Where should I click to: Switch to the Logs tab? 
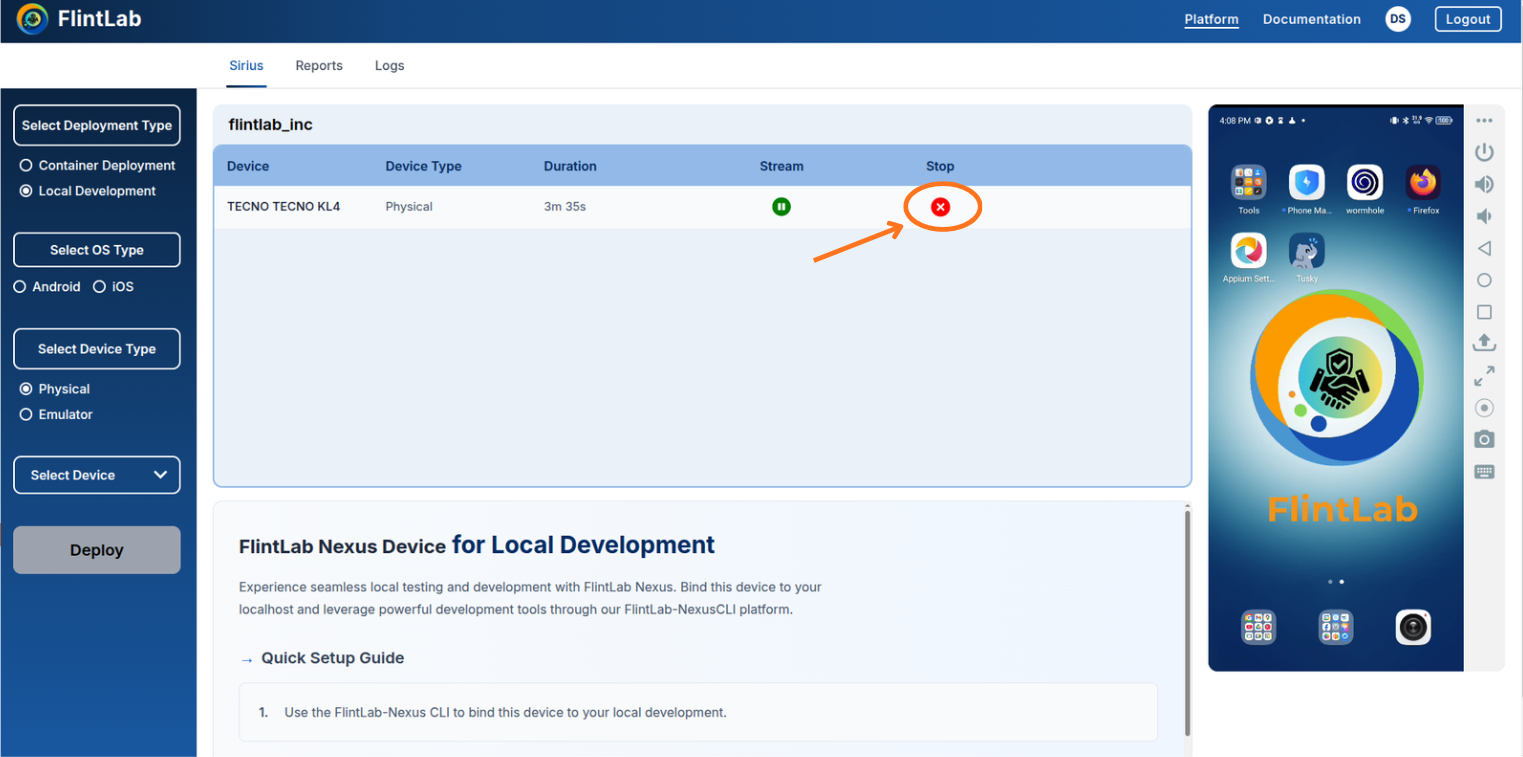tap(390, 66)
